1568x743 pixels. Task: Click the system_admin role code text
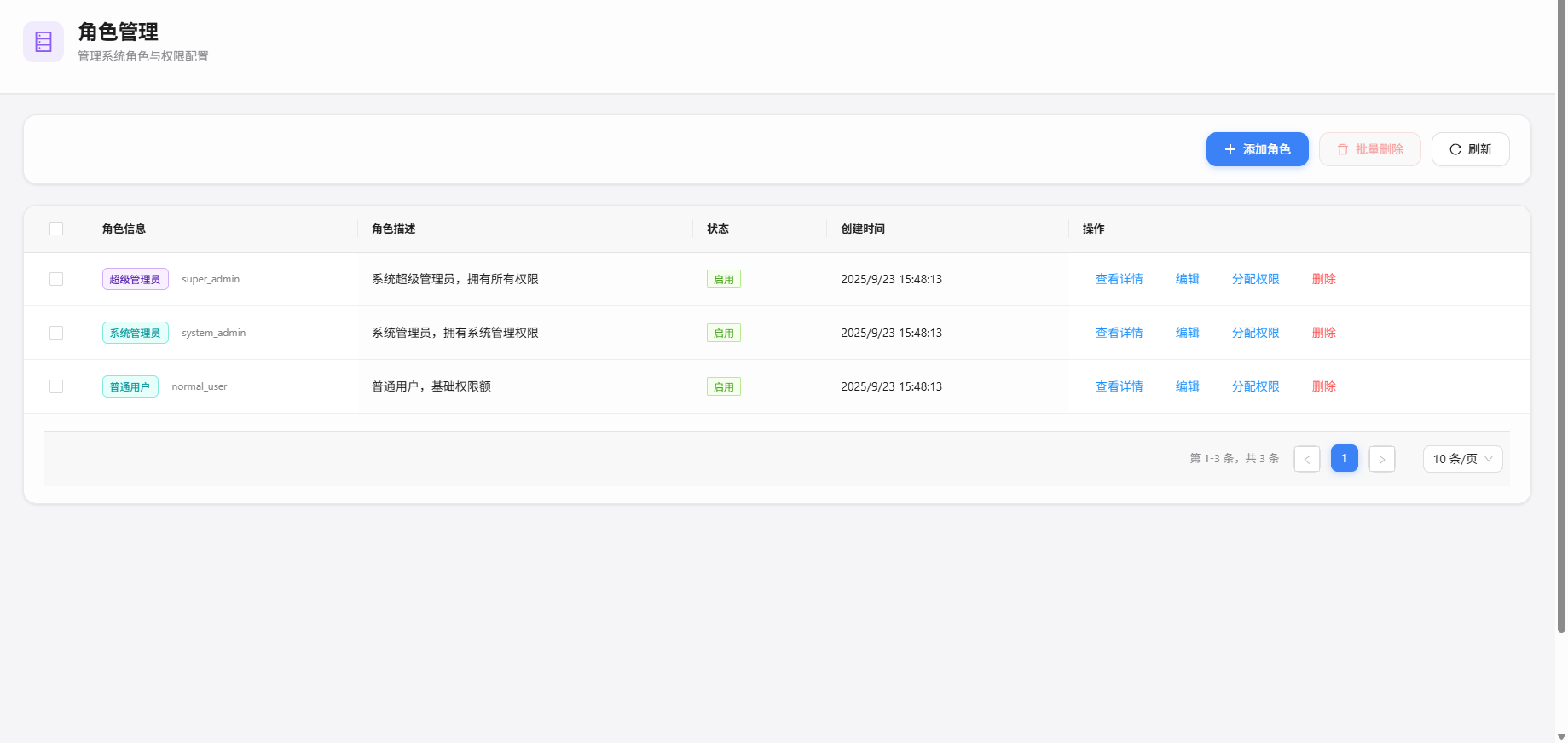click(x=214, y=333)
